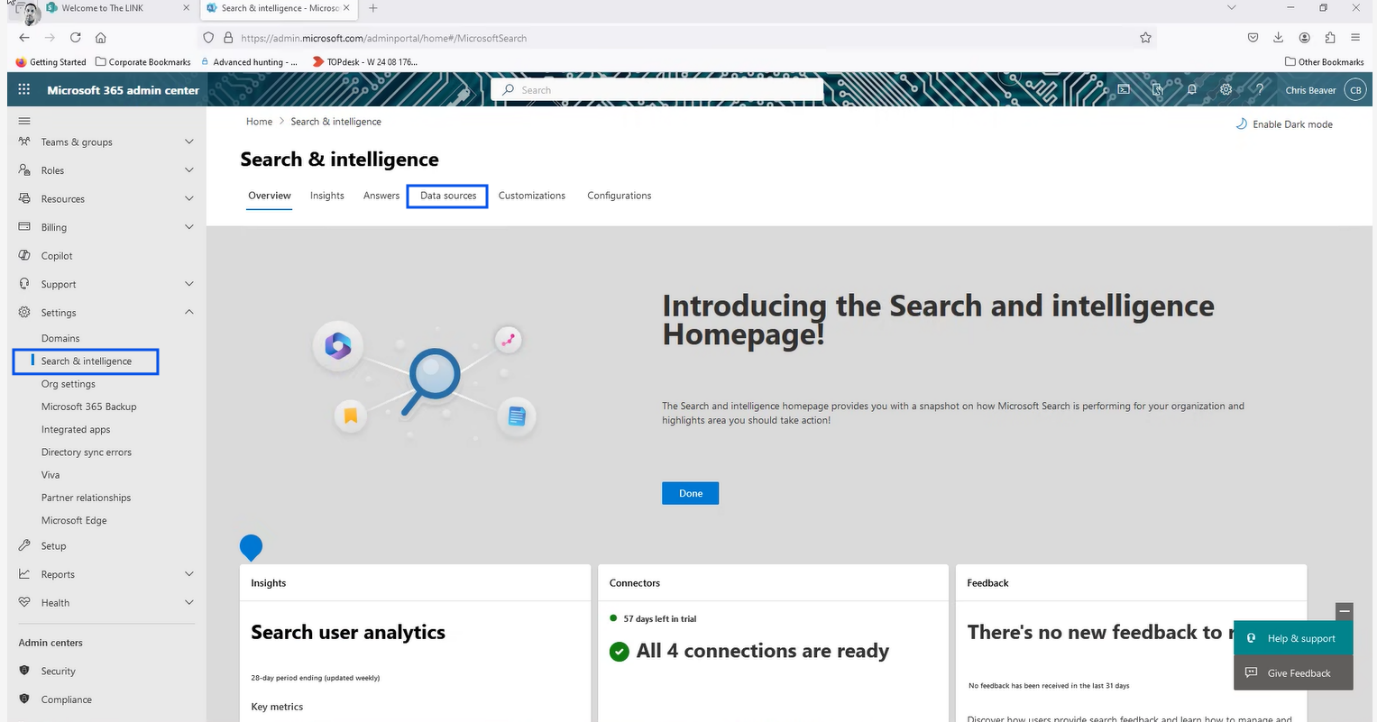The width and height of the screenshot is (1377, 722).
Task: Click the Setup wrench icon
Action: pos(25,546)
